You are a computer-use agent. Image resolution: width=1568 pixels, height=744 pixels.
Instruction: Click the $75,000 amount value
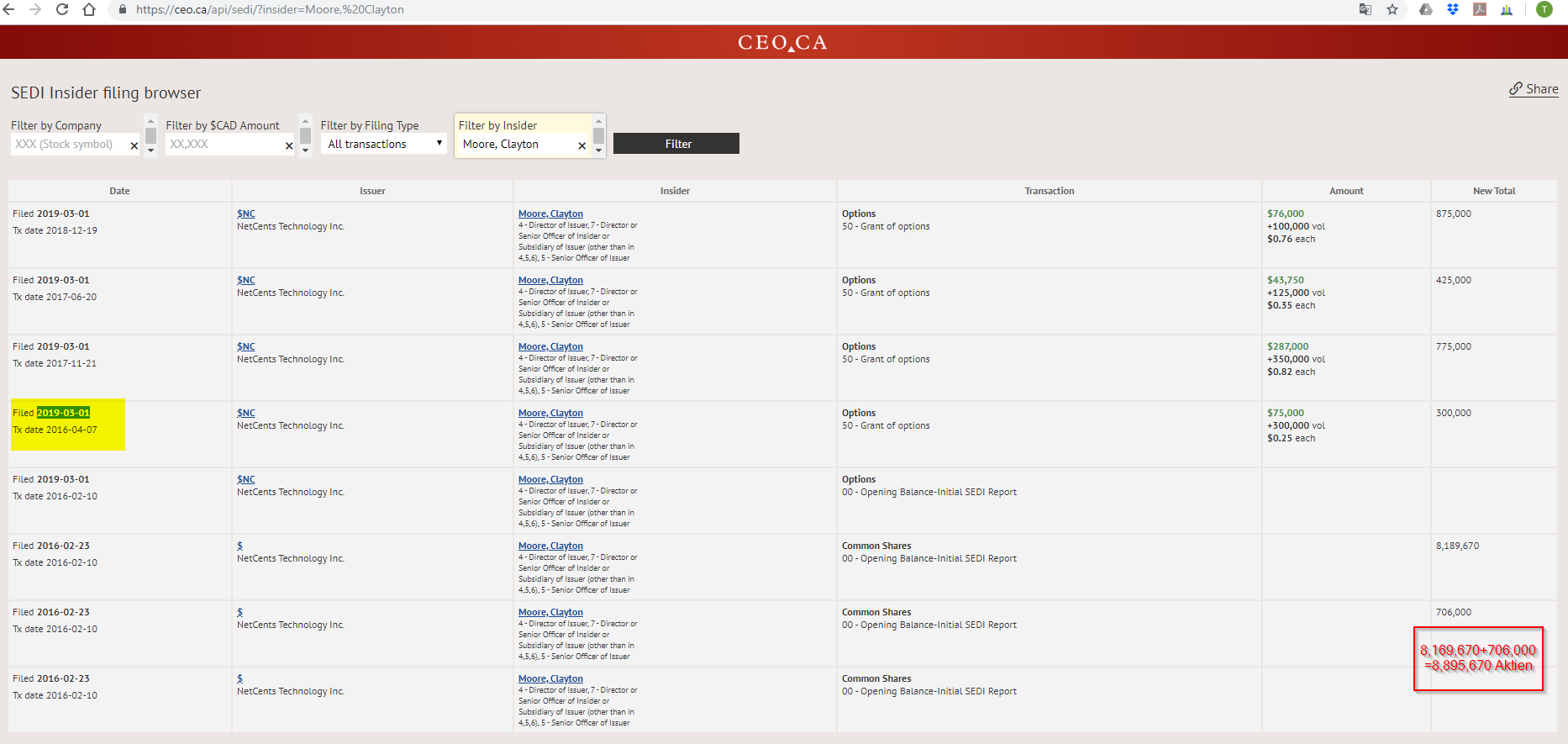coord(1286,413)
